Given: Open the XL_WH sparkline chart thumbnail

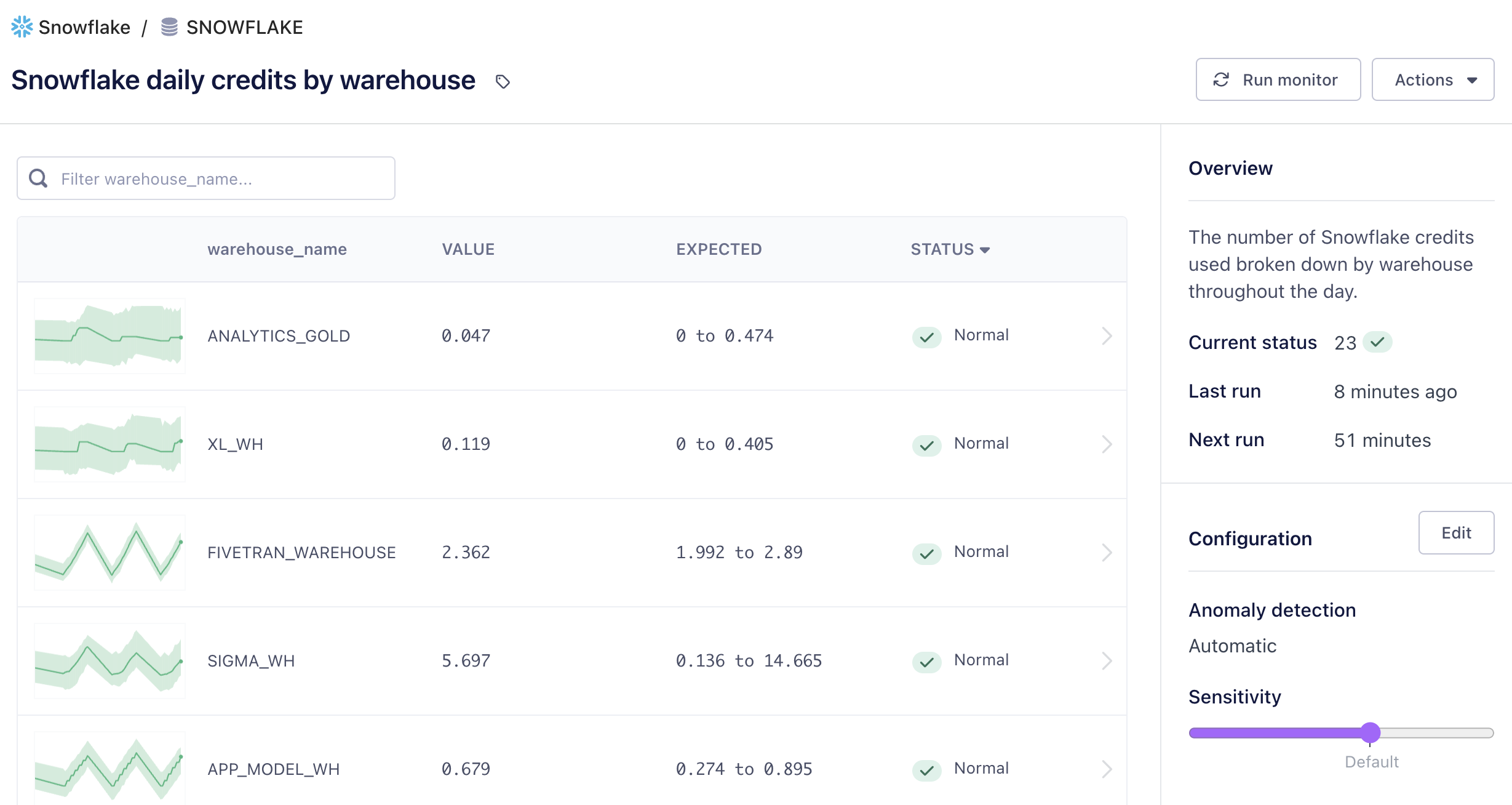Looking at the screenshot, I should (109, 444).
